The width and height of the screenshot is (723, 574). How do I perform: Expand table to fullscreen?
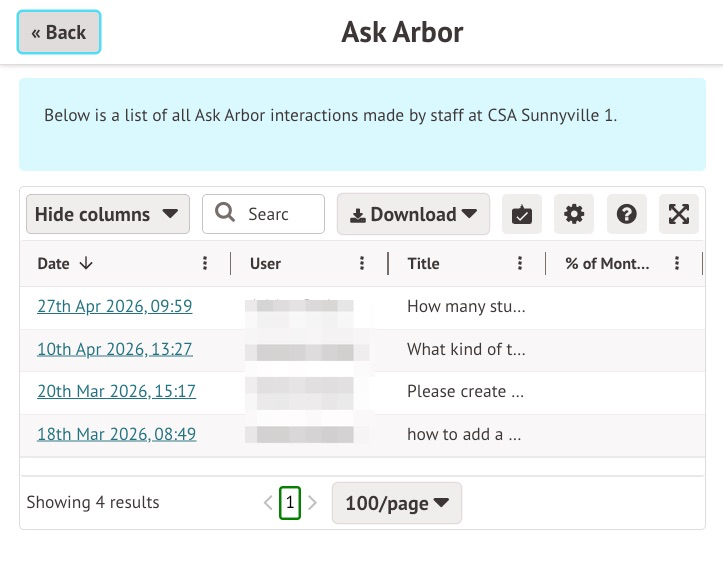pos(679,214)
